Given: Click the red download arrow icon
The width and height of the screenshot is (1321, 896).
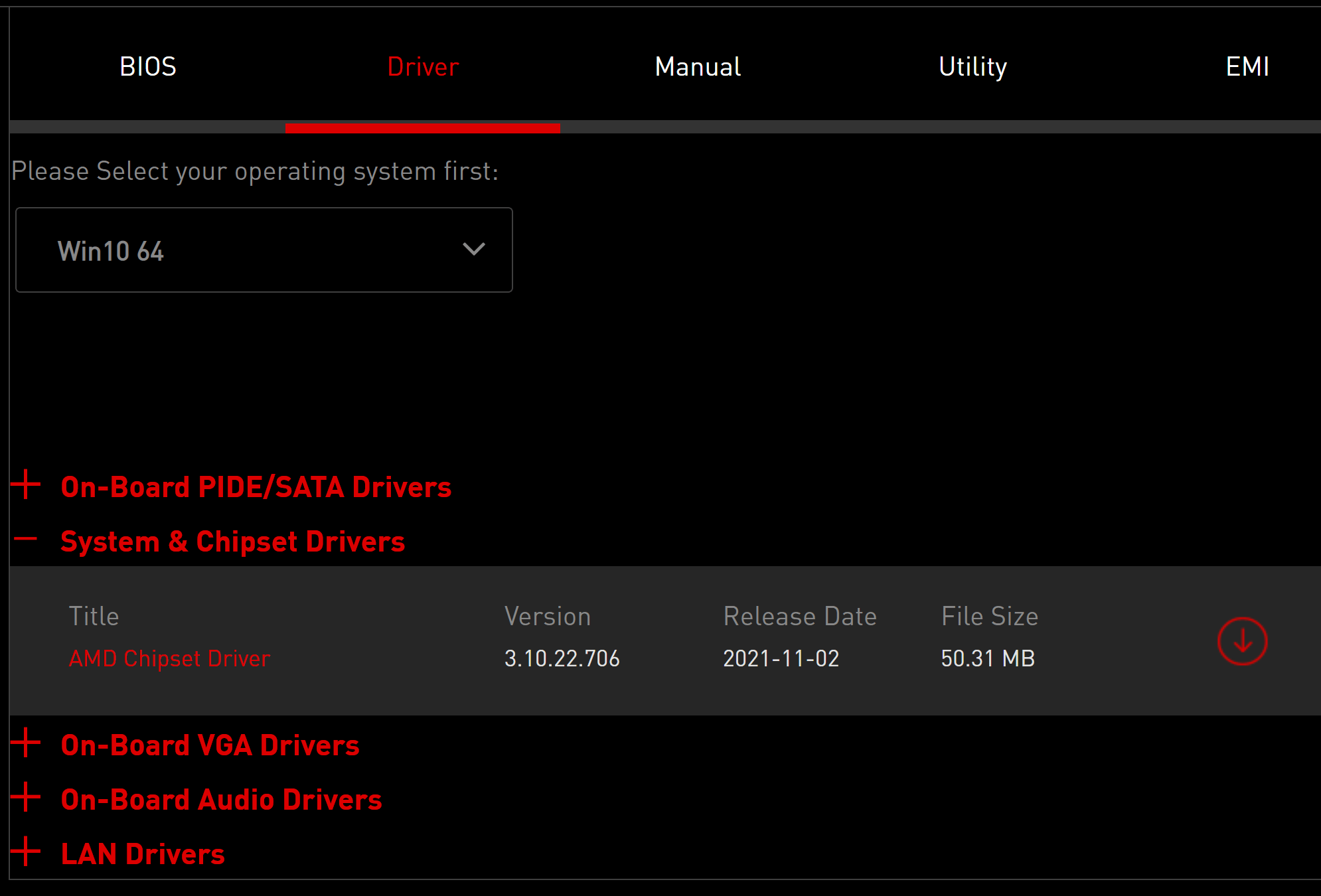Looking at the screenshot, I should pyautogui.click(x=1242, y=641).
